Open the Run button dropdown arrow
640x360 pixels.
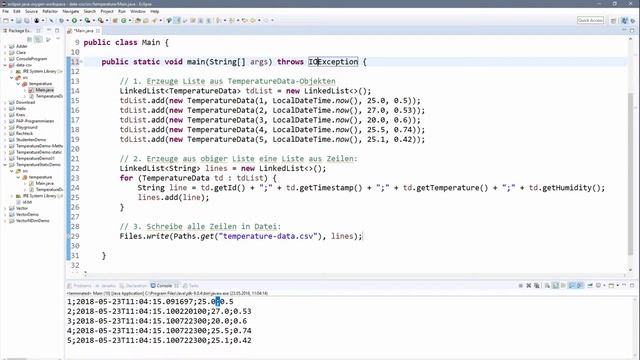point(80,20)
